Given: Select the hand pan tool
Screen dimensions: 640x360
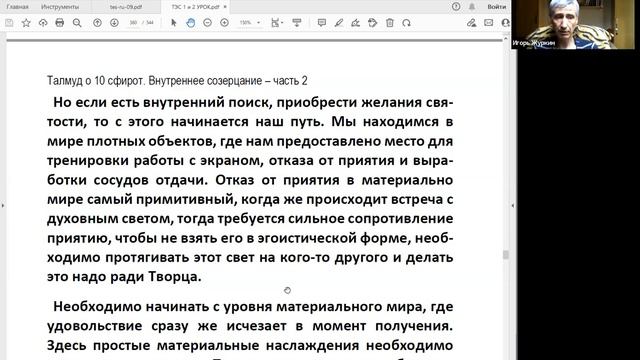Looking at the screenshot, I should (x=191, y=23).
